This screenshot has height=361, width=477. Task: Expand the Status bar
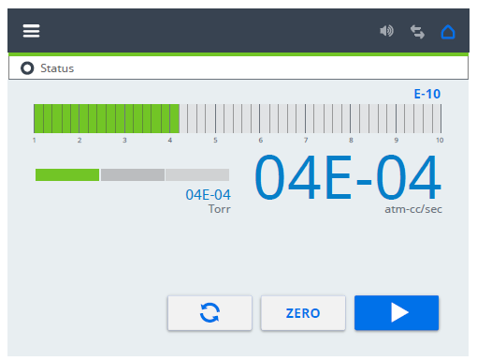[238, 68]
